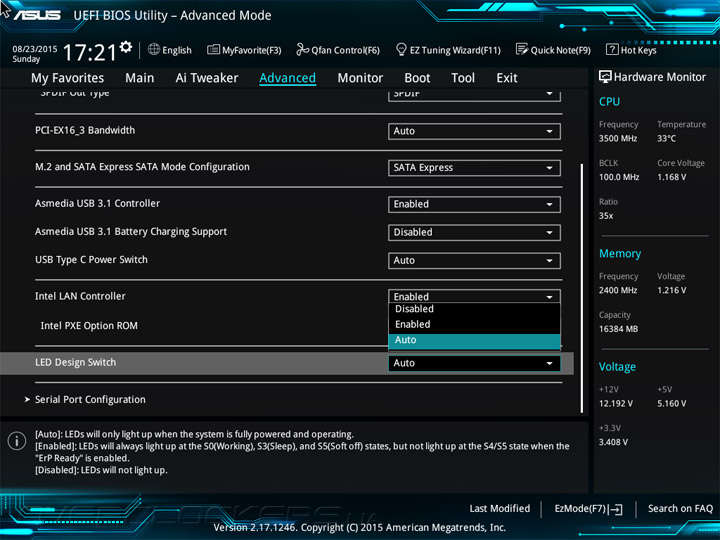
Task: Click the +3.3V reading 3.408 V
Action: pyautogui.click(x=613, y=442)
